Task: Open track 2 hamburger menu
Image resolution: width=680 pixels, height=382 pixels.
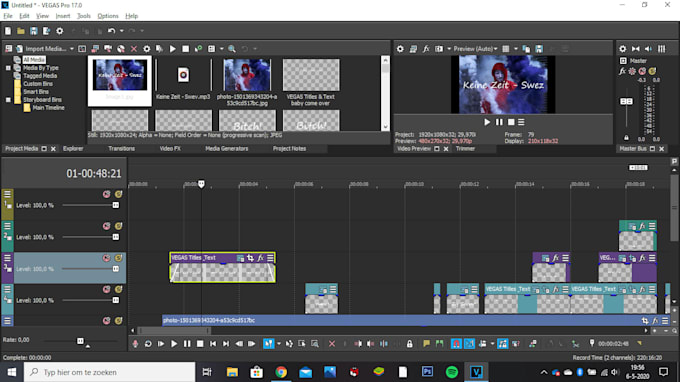Action: click(x=7, y=226)
